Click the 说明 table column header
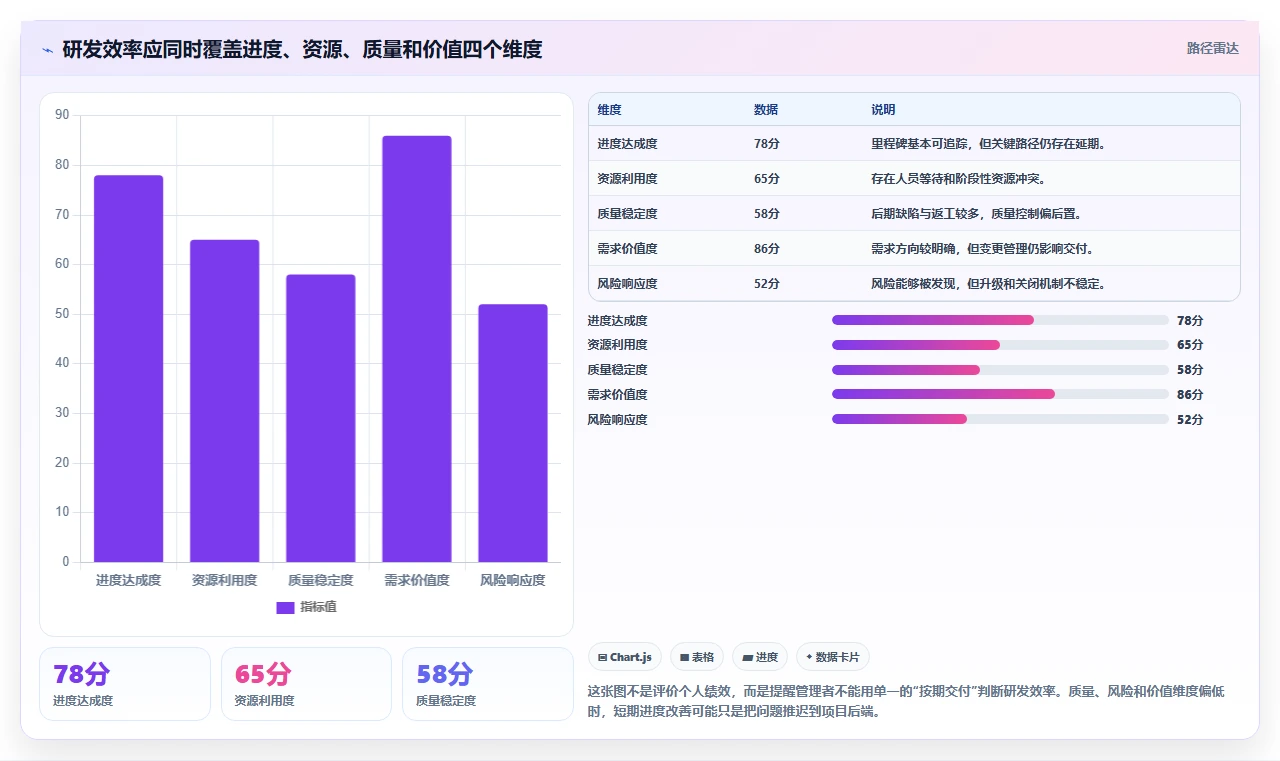Screen dimensions: 1280x761 click(x=883, y=110)
